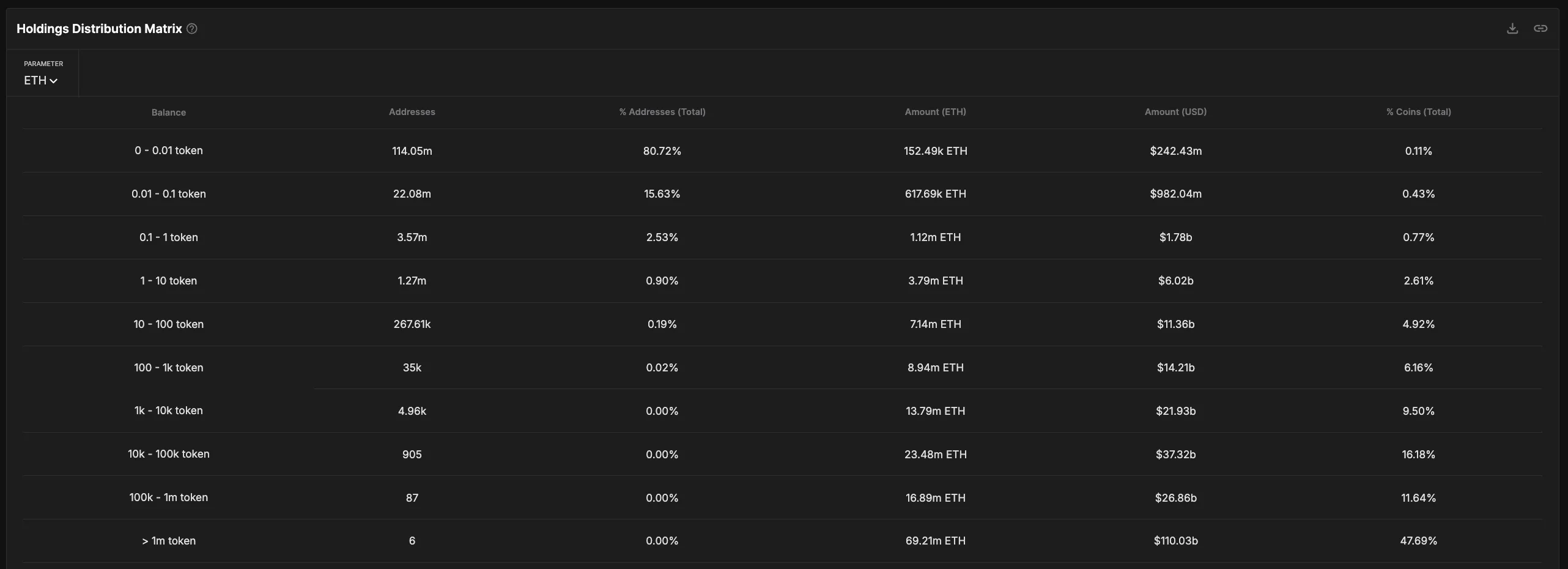Open the ETH parameter dropdown
1568x569 pixels.
41,80
